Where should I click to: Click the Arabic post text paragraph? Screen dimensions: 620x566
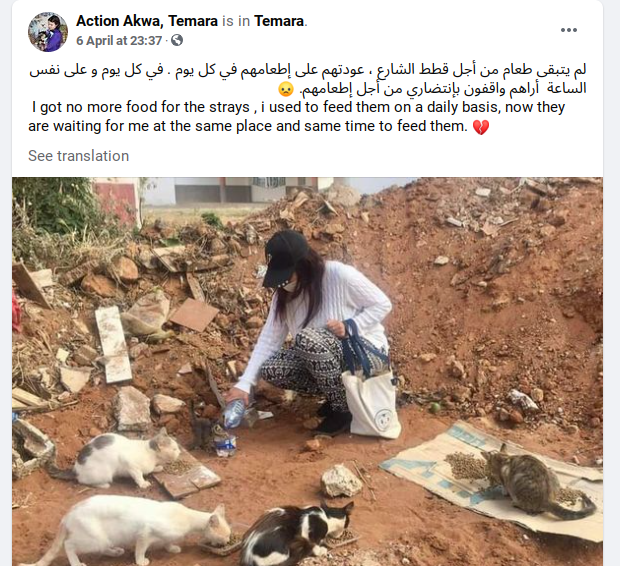click(307, 79)
